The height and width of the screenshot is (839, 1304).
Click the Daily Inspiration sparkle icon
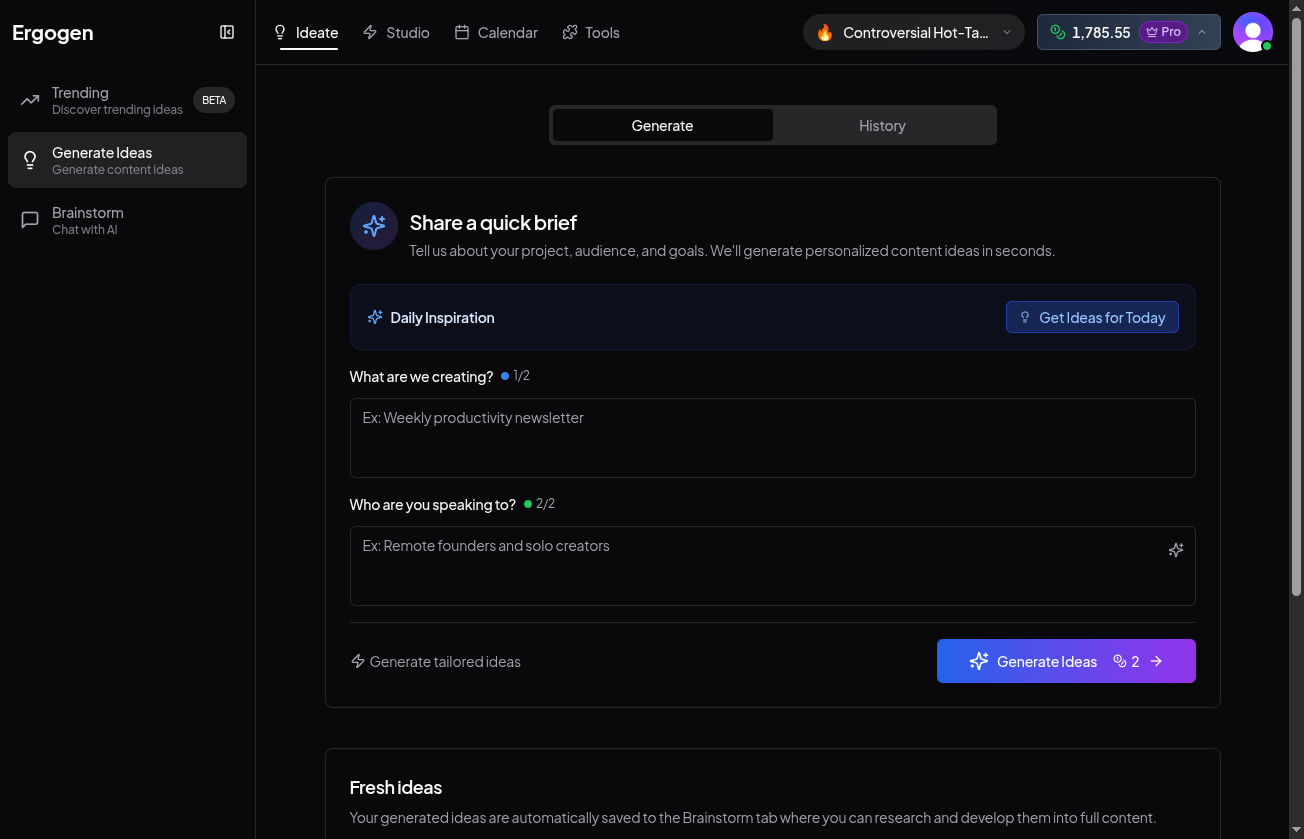[x=375, y=317]
